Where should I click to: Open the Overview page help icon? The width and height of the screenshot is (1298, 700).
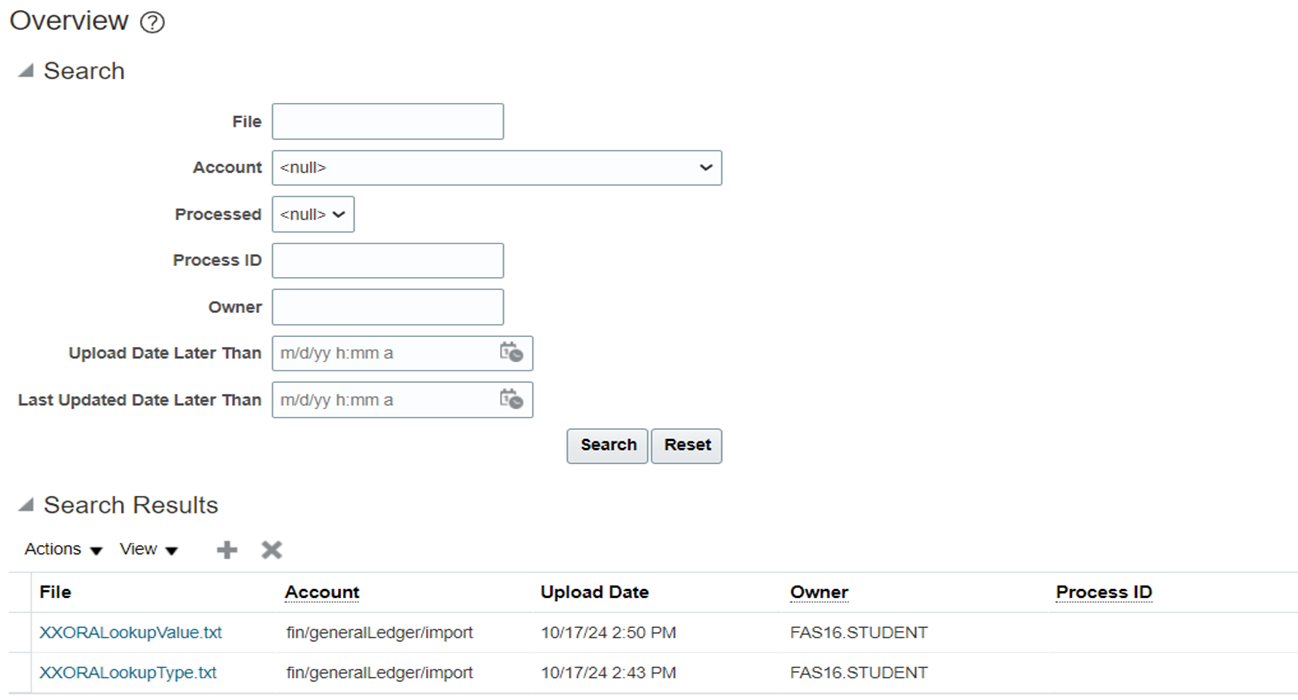tap(151, 21)
